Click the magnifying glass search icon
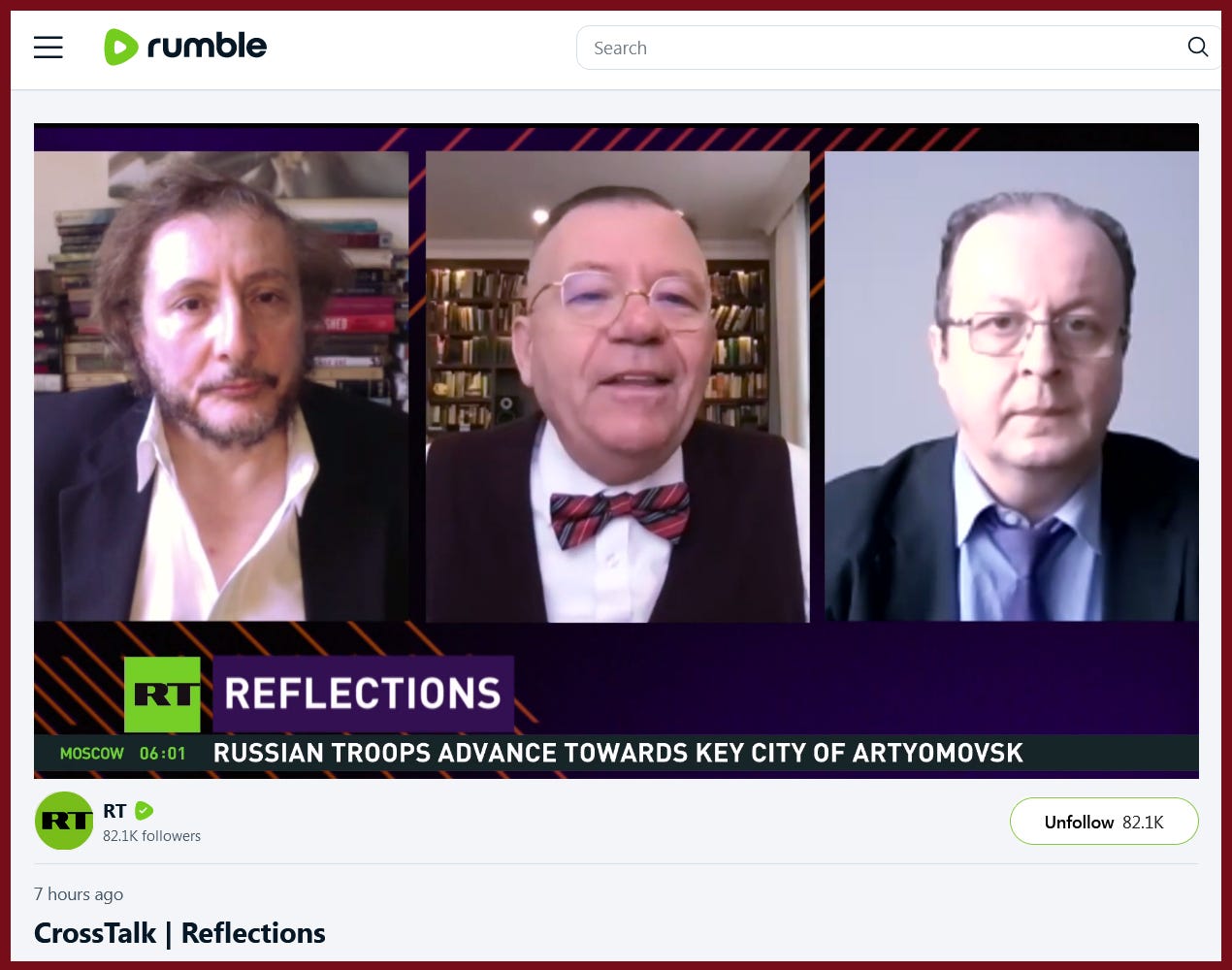The width and height of the screenshot is (1232, 970). click(x=1198, y=48)
